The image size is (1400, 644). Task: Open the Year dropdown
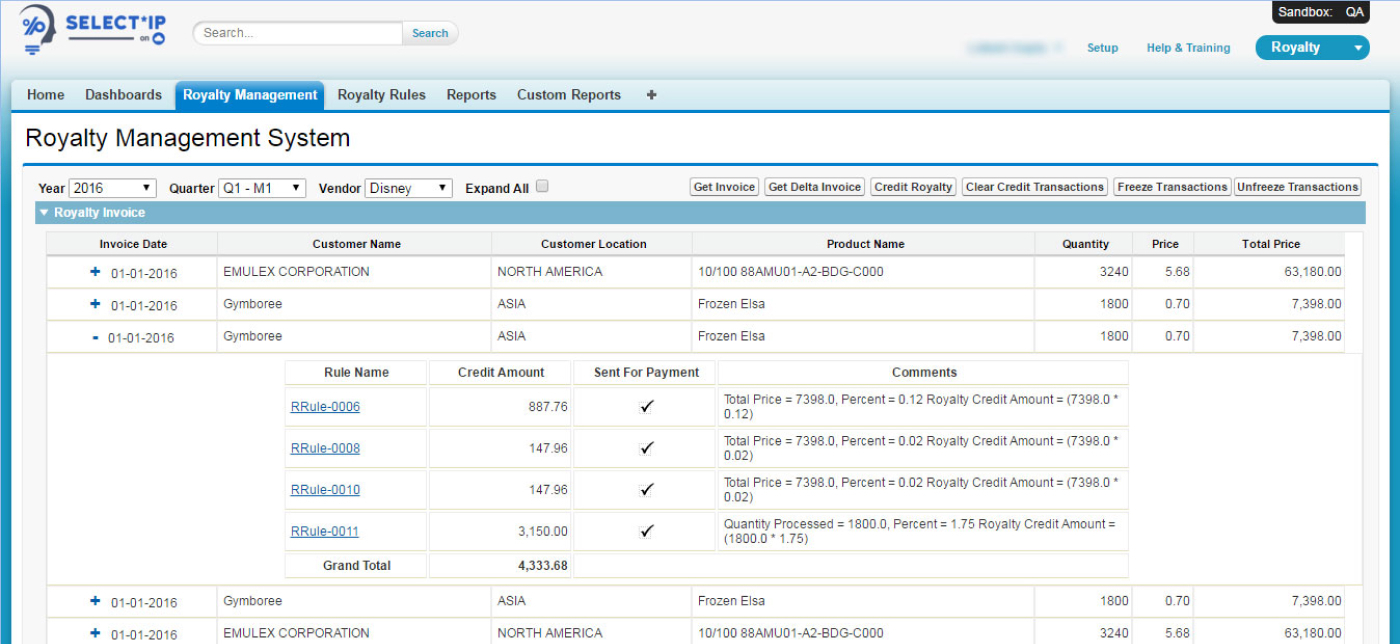[x=112, y=188]
